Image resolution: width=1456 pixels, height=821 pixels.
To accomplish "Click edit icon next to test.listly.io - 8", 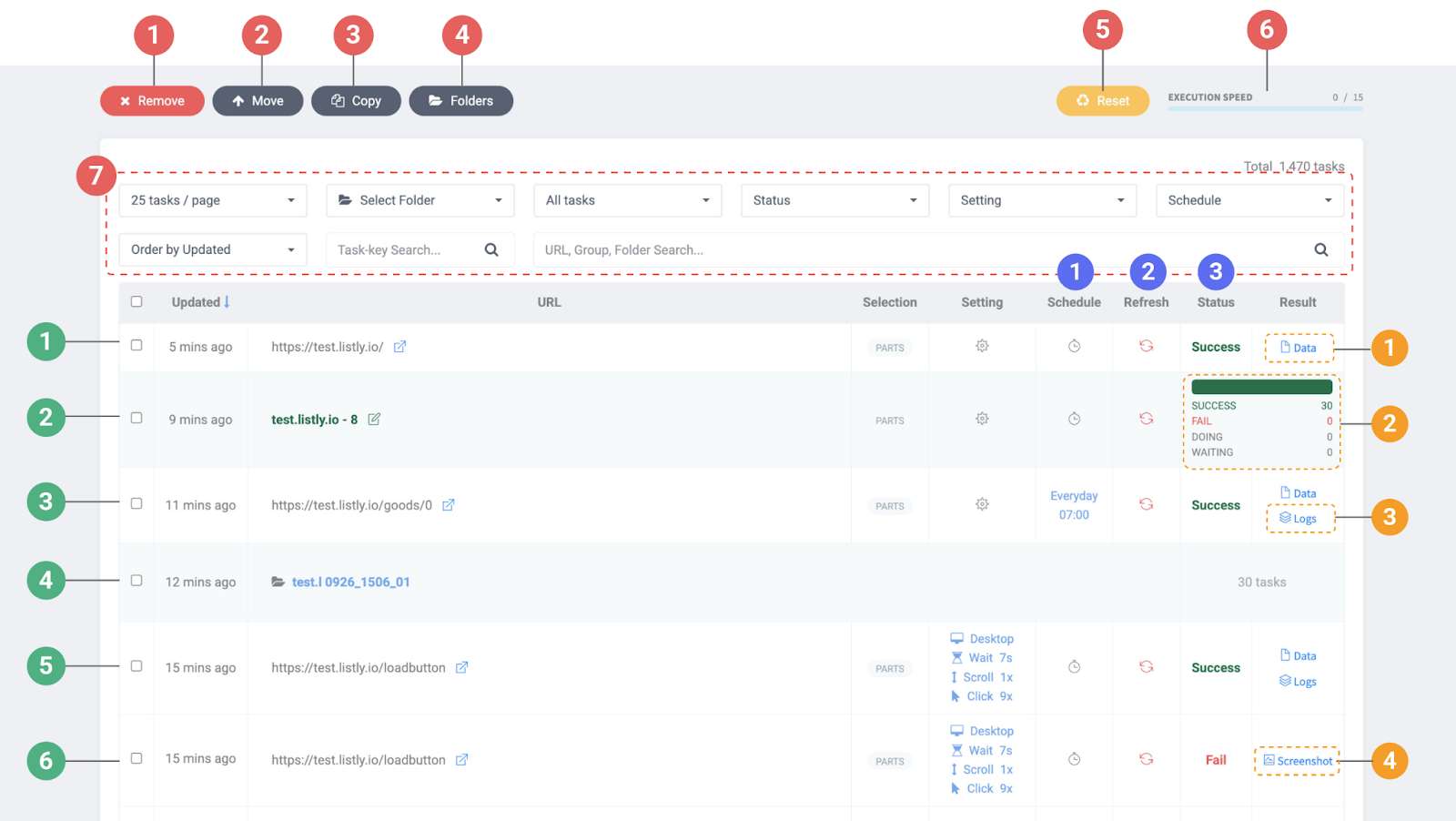I will point(374,420).
